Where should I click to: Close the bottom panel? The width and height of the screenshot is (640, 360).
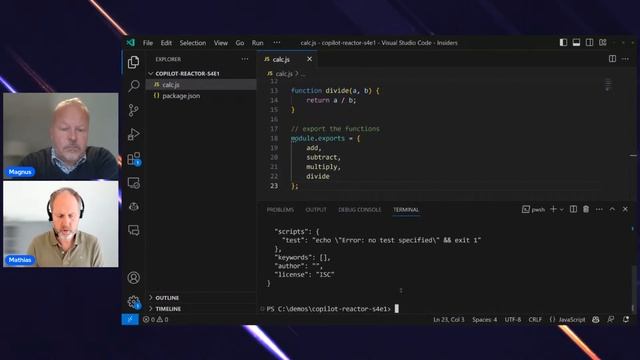625,209
